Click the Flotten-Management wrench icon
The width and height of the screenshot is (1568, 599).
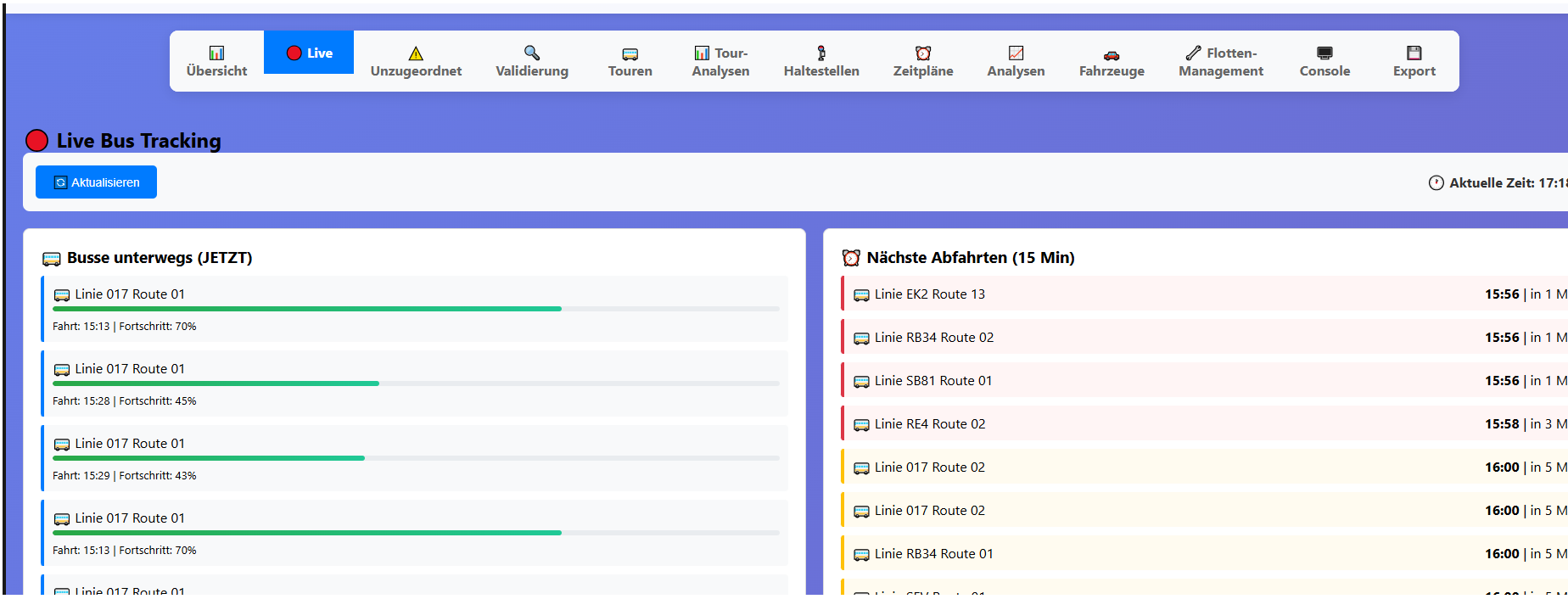(1193, 53)
